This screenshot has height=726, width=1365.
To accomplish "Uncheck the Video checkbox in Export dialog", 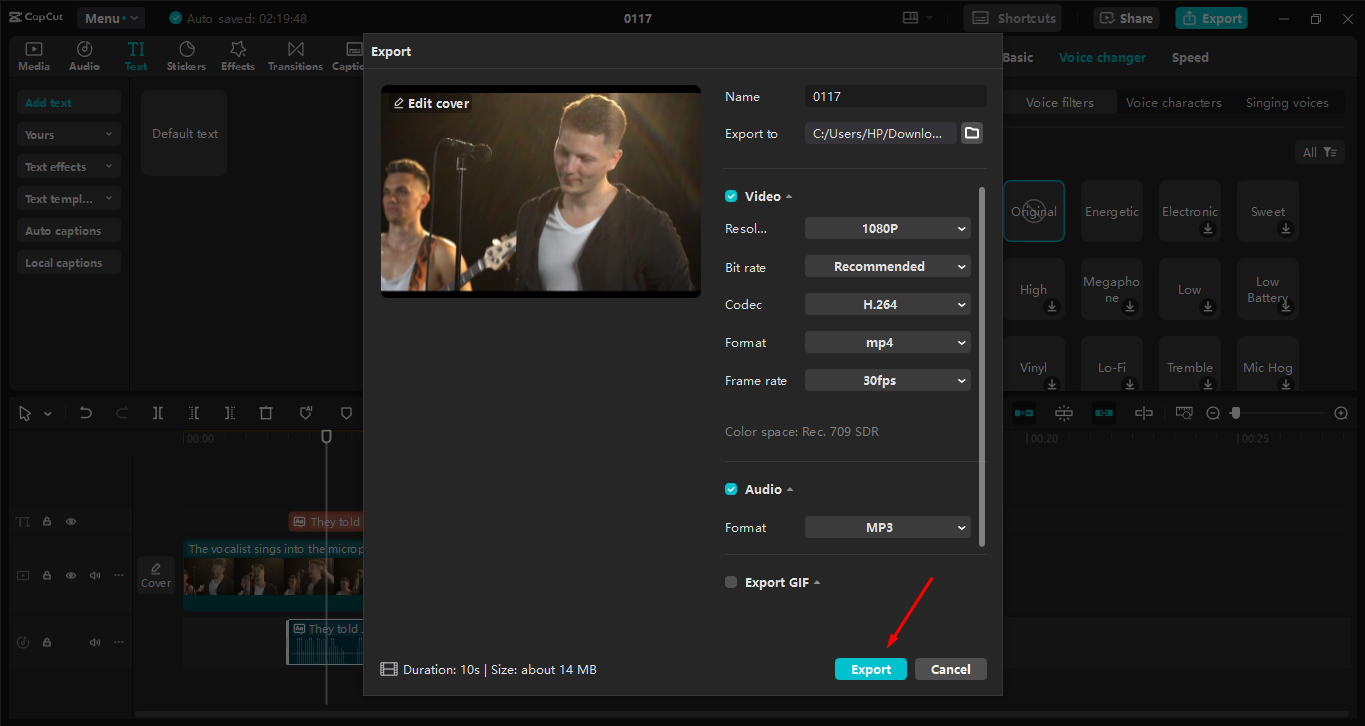I will coord(730,196).
